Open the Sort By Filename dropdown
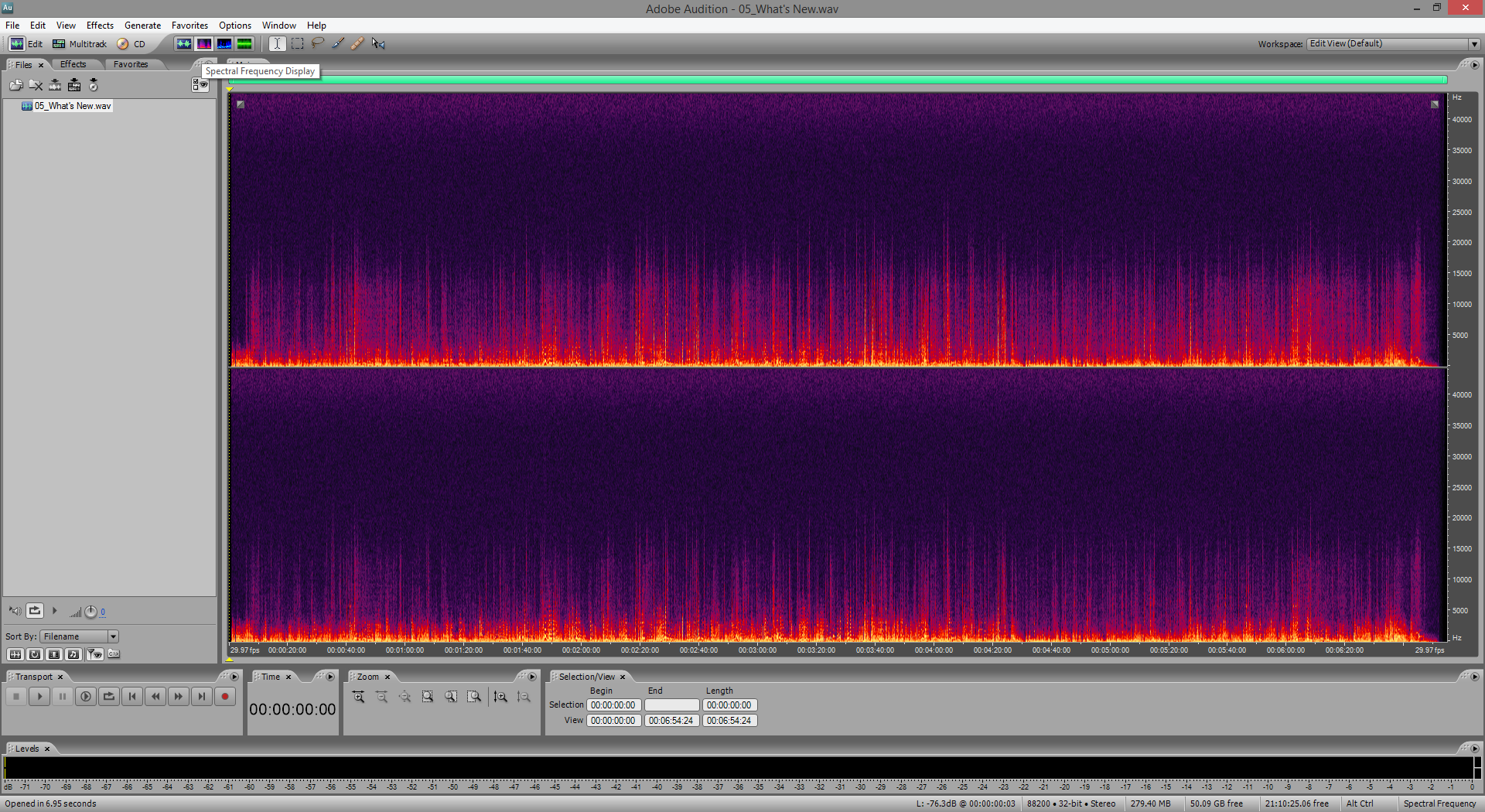The height and width of the screenshot is (812, 1485). (80, 636)
